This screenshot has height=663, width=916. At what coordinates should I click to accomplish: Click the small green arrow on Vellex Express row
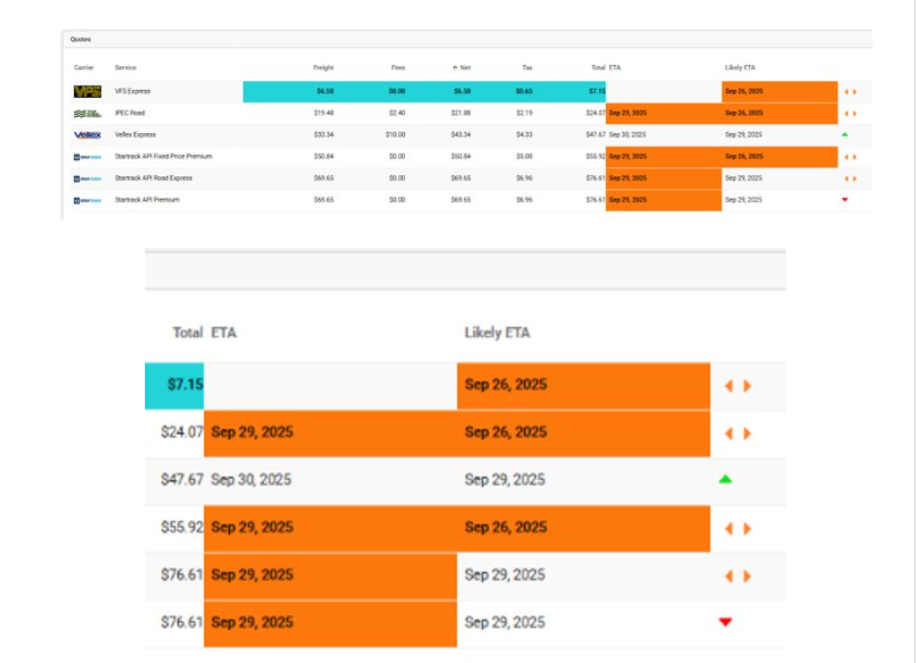(x=844, y=134)
